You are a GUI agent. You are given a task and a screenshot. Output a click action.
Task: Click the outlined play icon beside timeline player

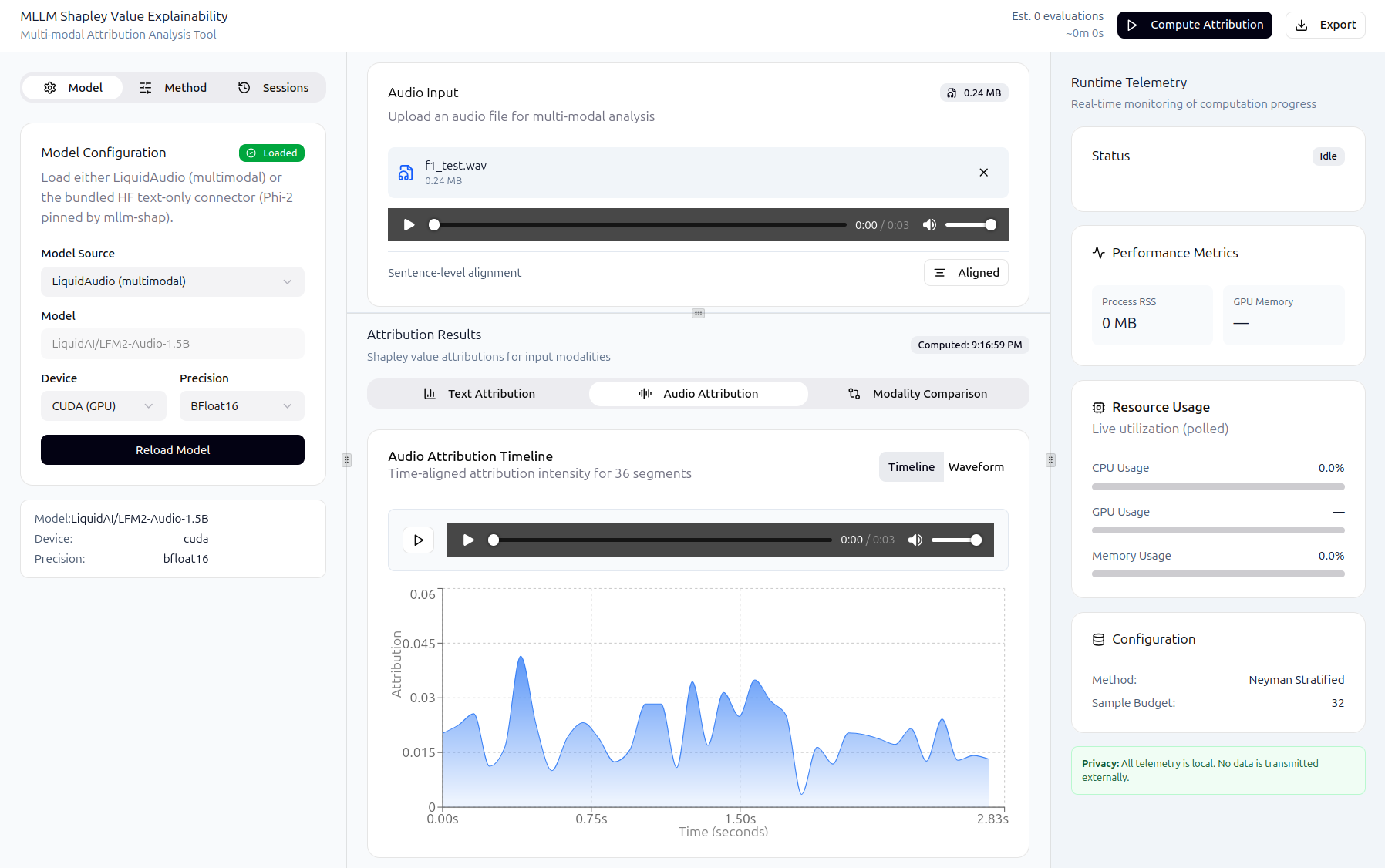point(418,540)
